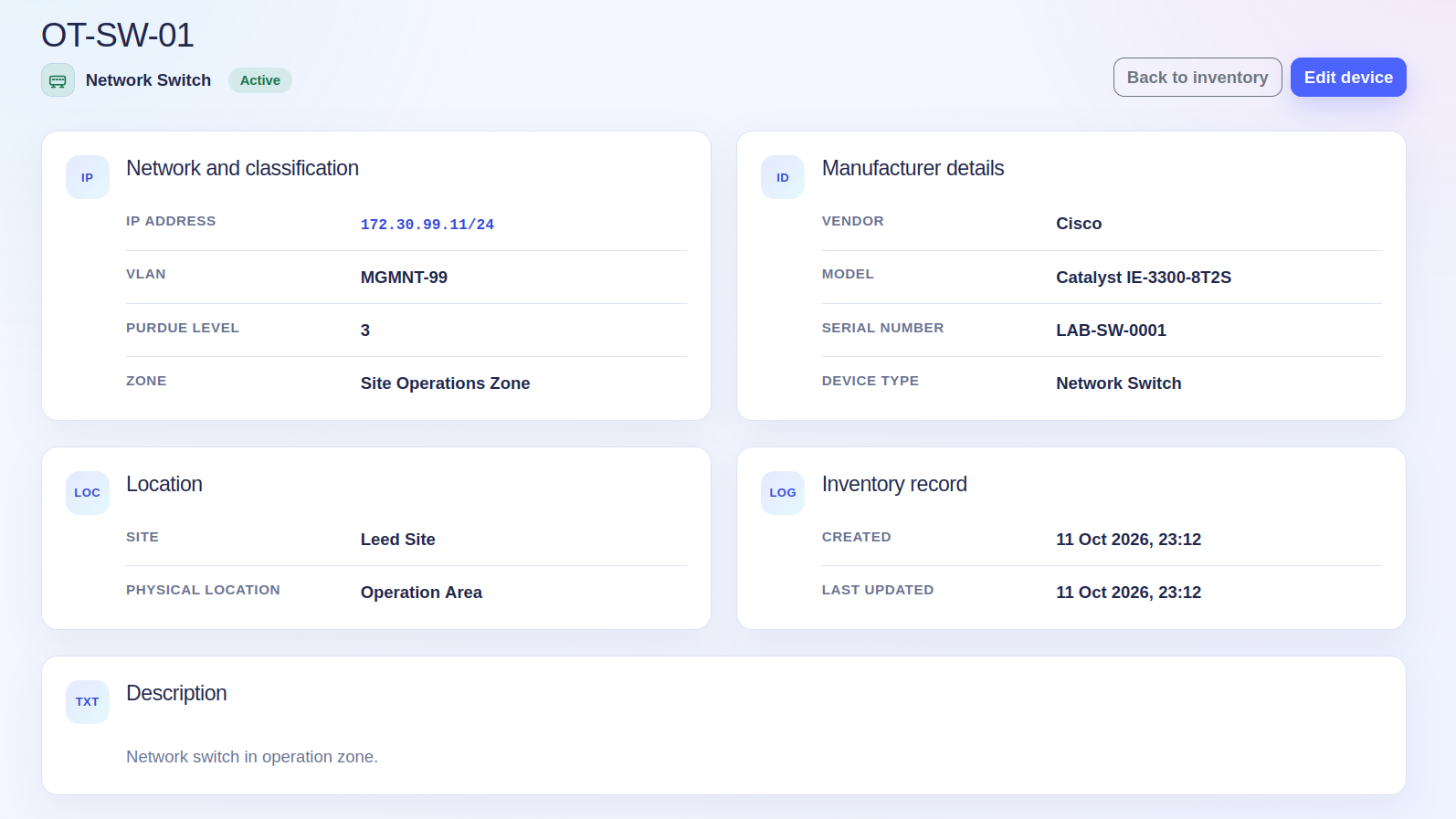Screen dimensions: 1456x819
Task: Click the network switch device icon
Action: coord(58,80)
